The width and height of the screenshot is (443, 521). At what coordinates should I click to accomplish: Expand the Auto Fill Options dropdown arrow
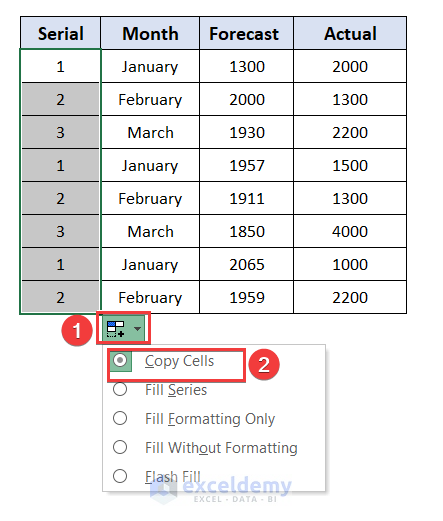[137, 329]
